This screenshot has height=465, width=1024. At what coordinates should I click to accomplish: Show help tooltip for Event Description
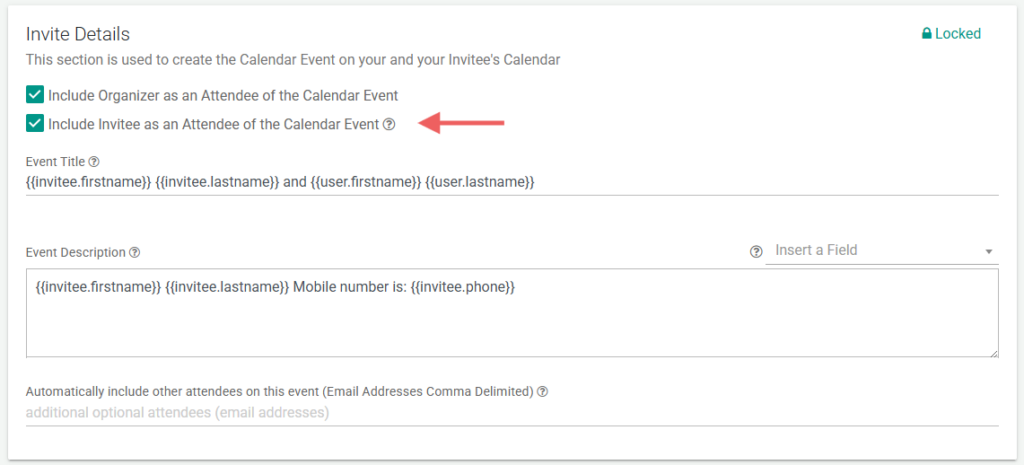(x=134, y=253)
